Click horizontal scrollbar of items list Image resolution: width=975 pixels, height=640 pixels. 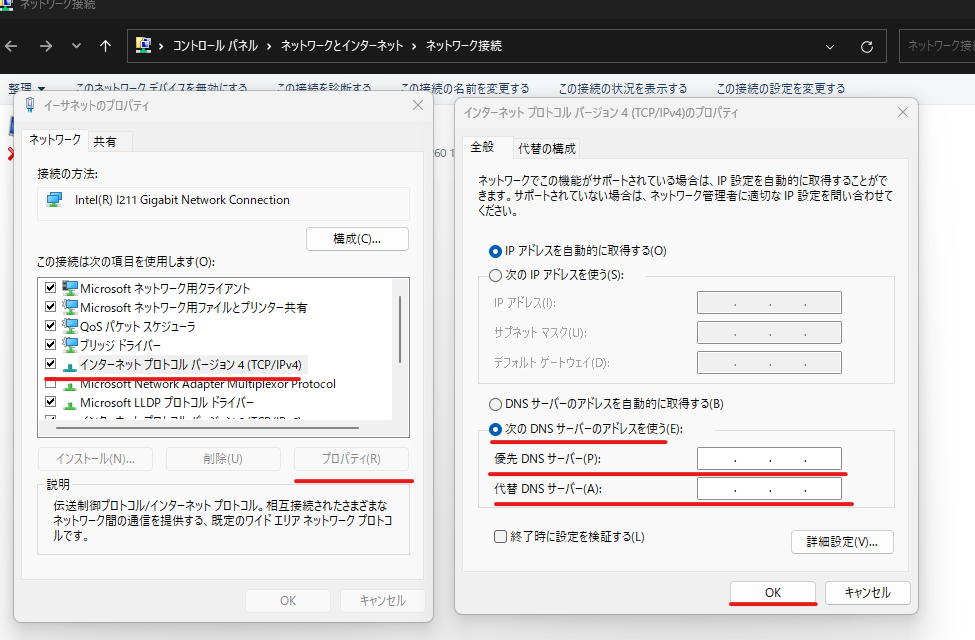(x=207, y=428)
